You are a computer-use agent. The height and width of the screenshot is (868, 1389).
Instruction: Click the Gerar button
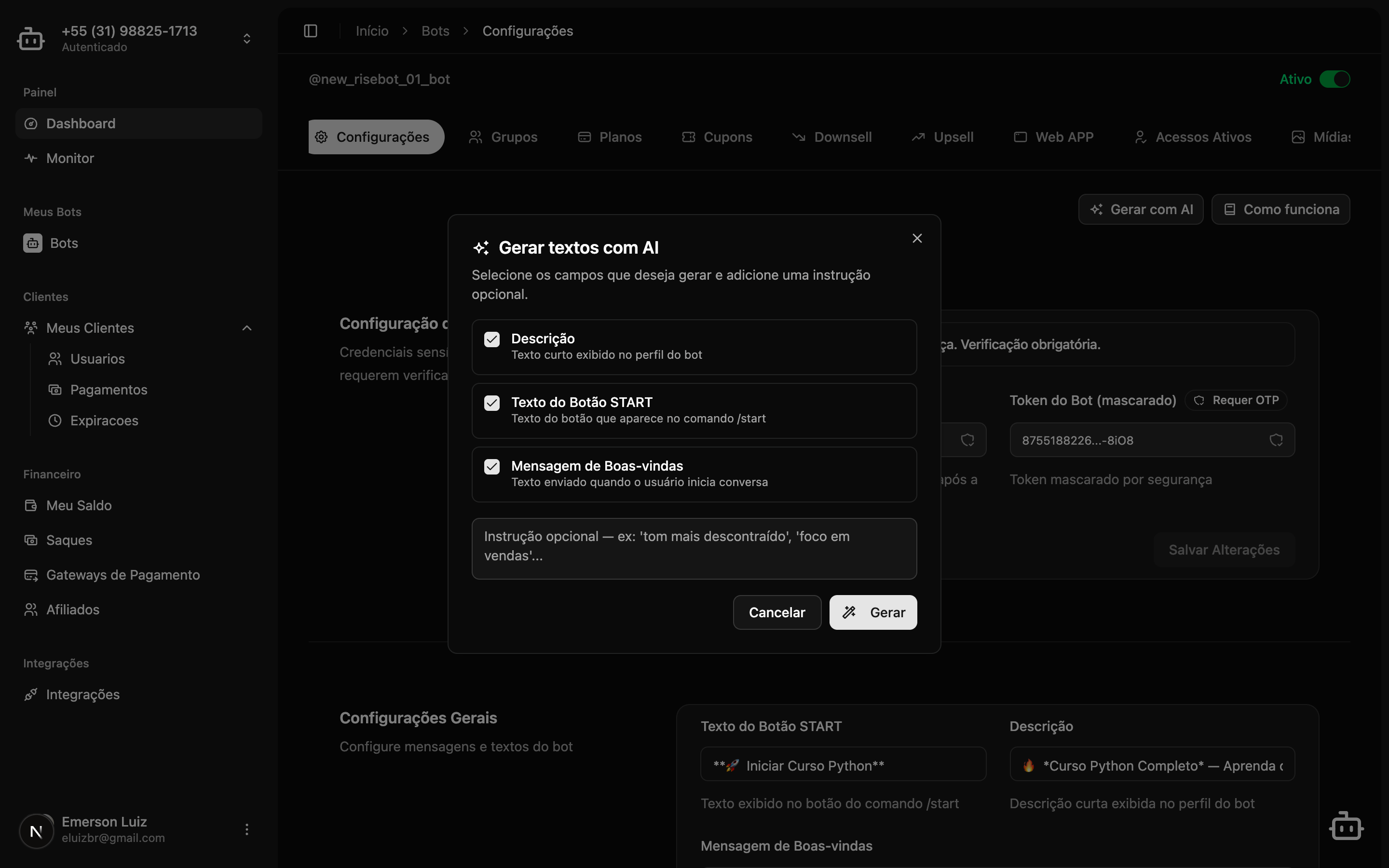tap(873, 612)
